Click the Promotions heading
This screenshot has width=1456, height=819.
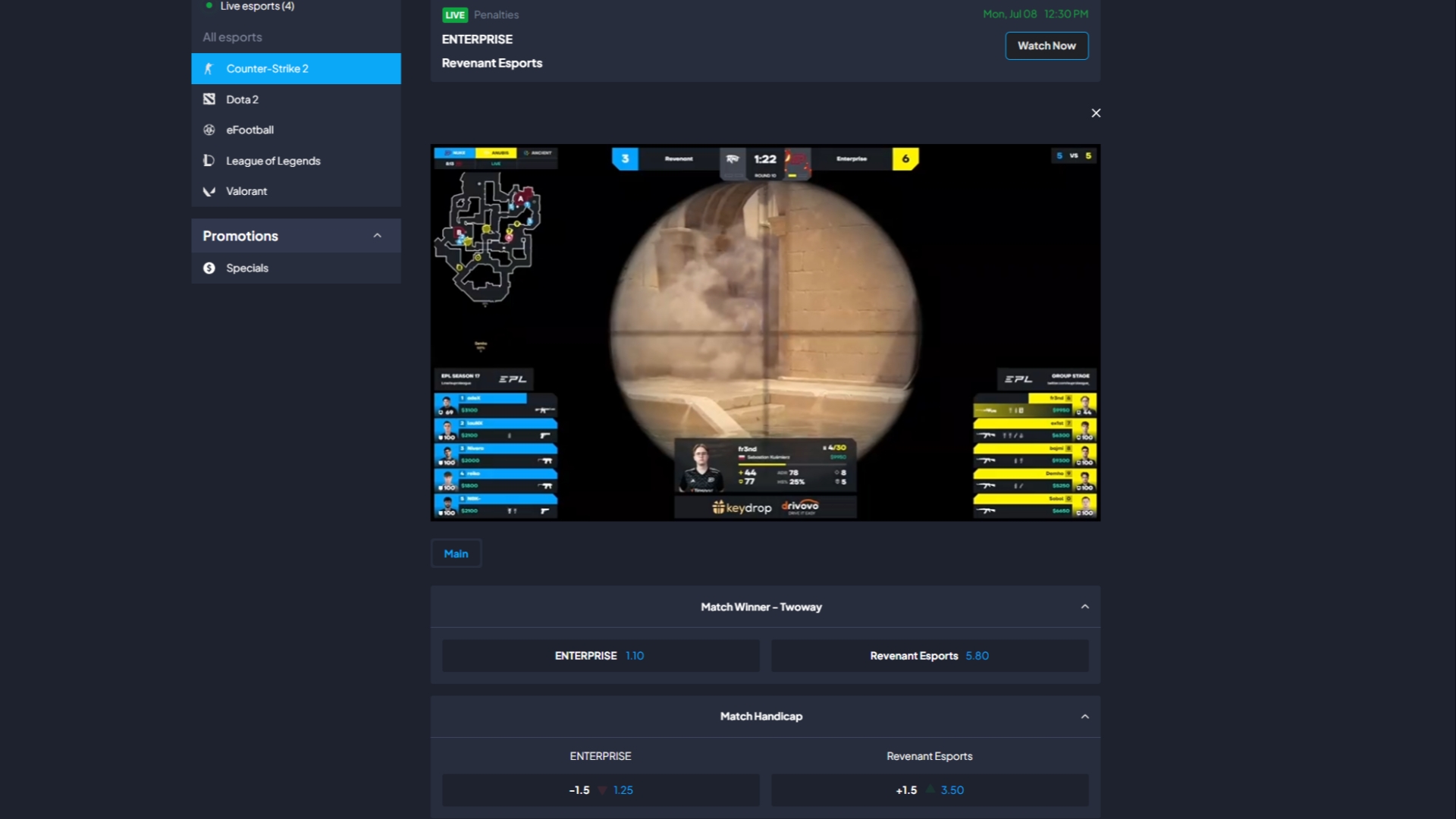240,236
